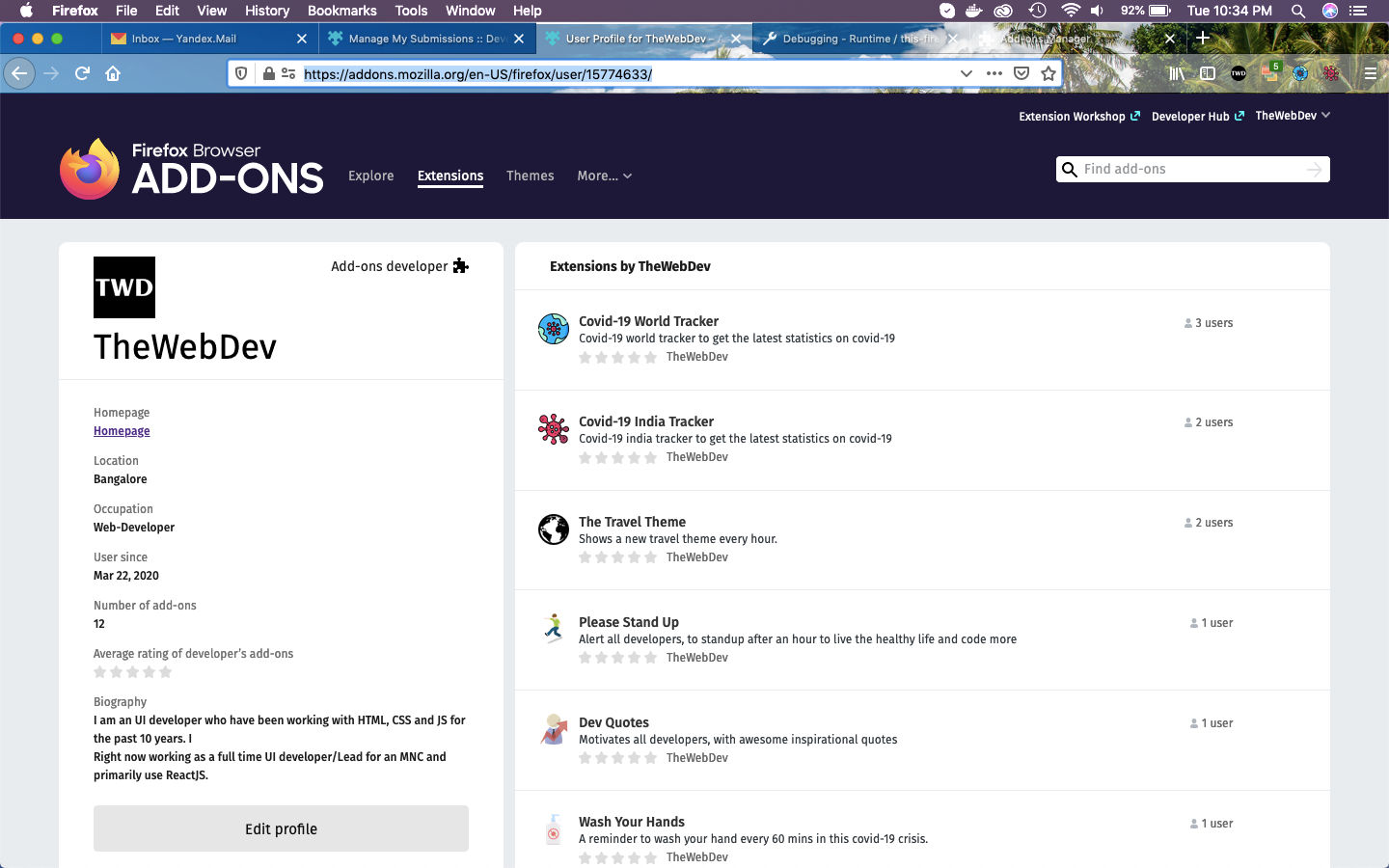Click the Firefox Add-ons logo
1389x868 pixels.
click(x=191, y=170)
